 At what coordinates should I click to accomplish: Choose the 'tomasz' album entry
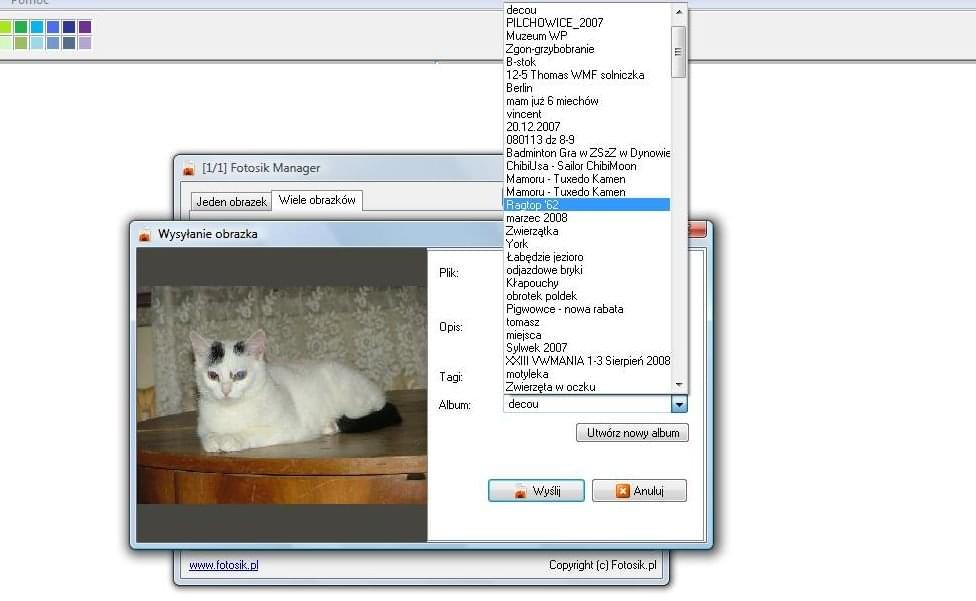pos(586,322)
